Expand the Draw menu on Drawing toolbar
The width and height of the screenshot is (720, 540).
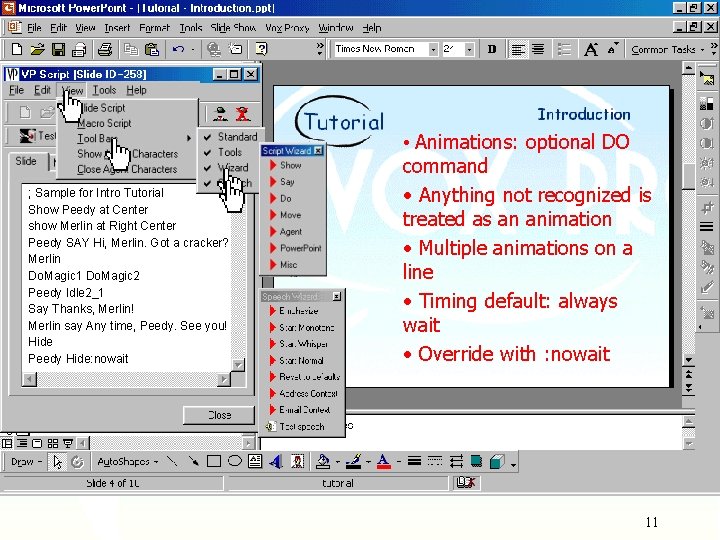(26, 461)
